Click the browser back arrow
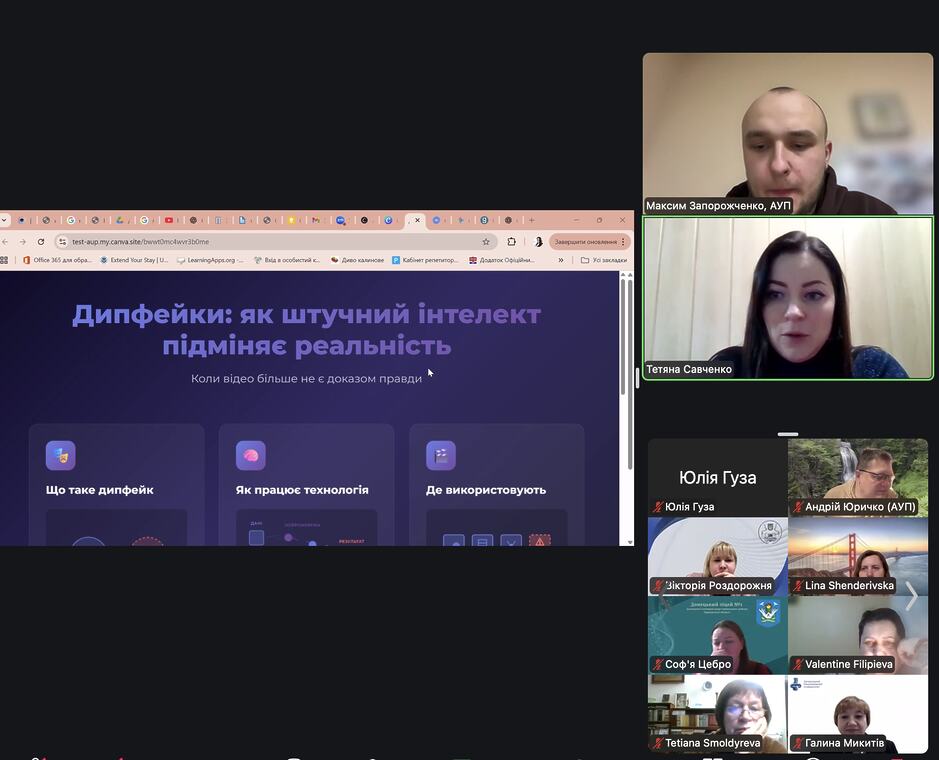 (x=5, y=242)
